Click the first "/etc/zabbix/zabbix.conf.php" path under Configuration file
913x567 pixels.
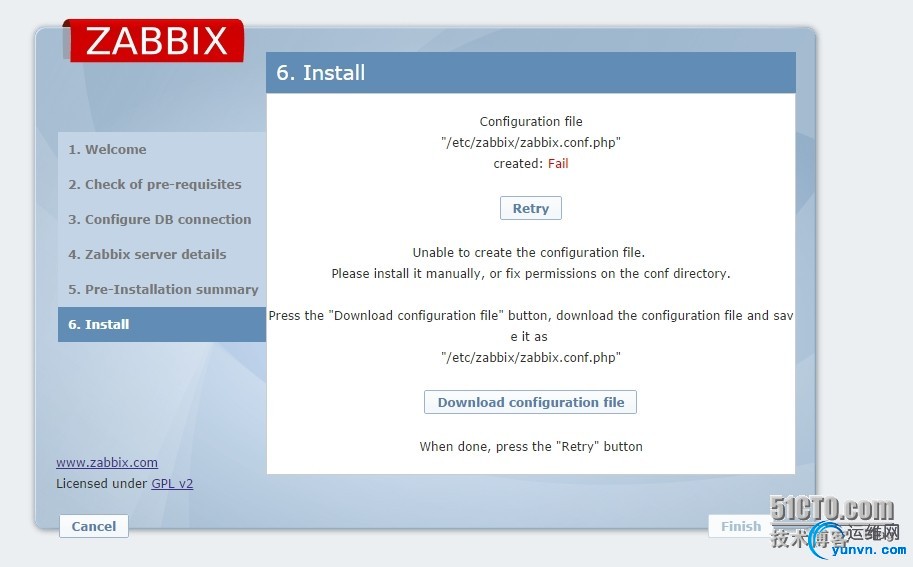click(530, 143)
